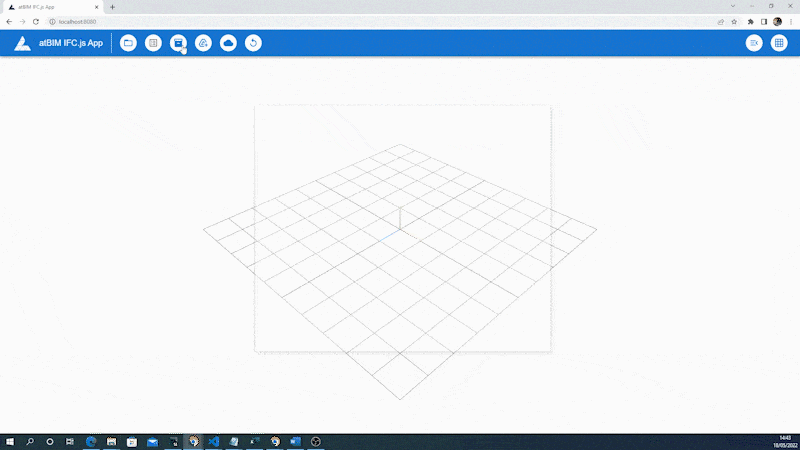Open a new browser tab
Screen dimensions: 800x450
tap(112, 7)
